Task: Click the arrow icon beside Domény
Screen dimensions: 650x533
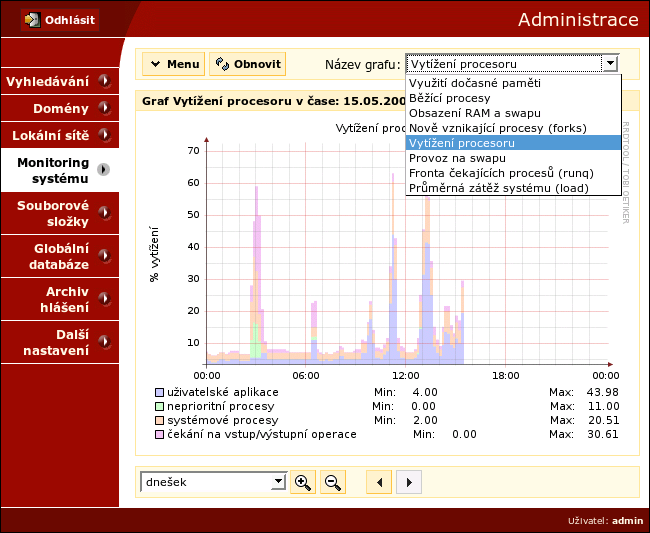Action: click(104, 108)
